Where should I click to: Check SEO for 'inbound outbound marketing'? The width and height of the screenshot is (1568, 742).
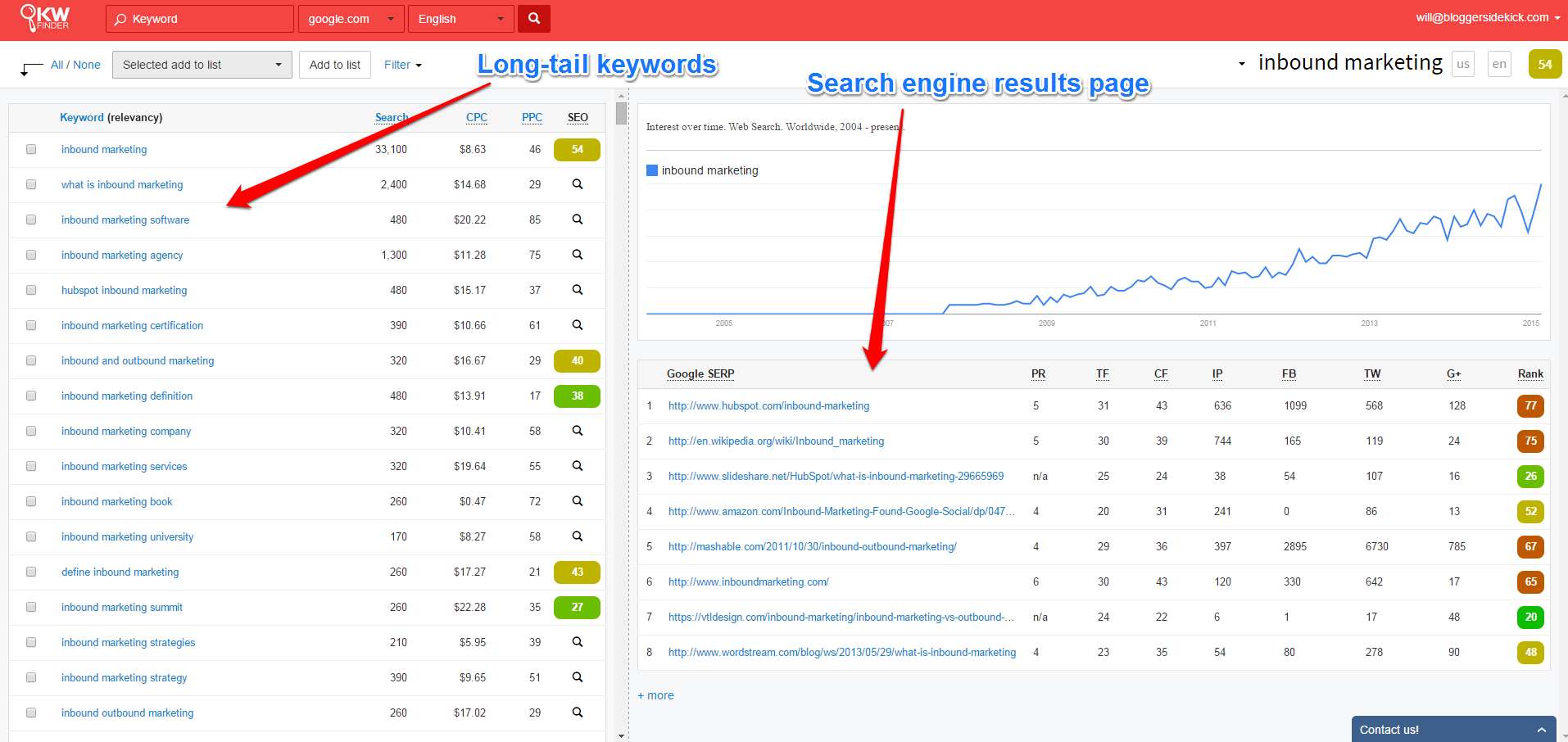pos(578,713)
